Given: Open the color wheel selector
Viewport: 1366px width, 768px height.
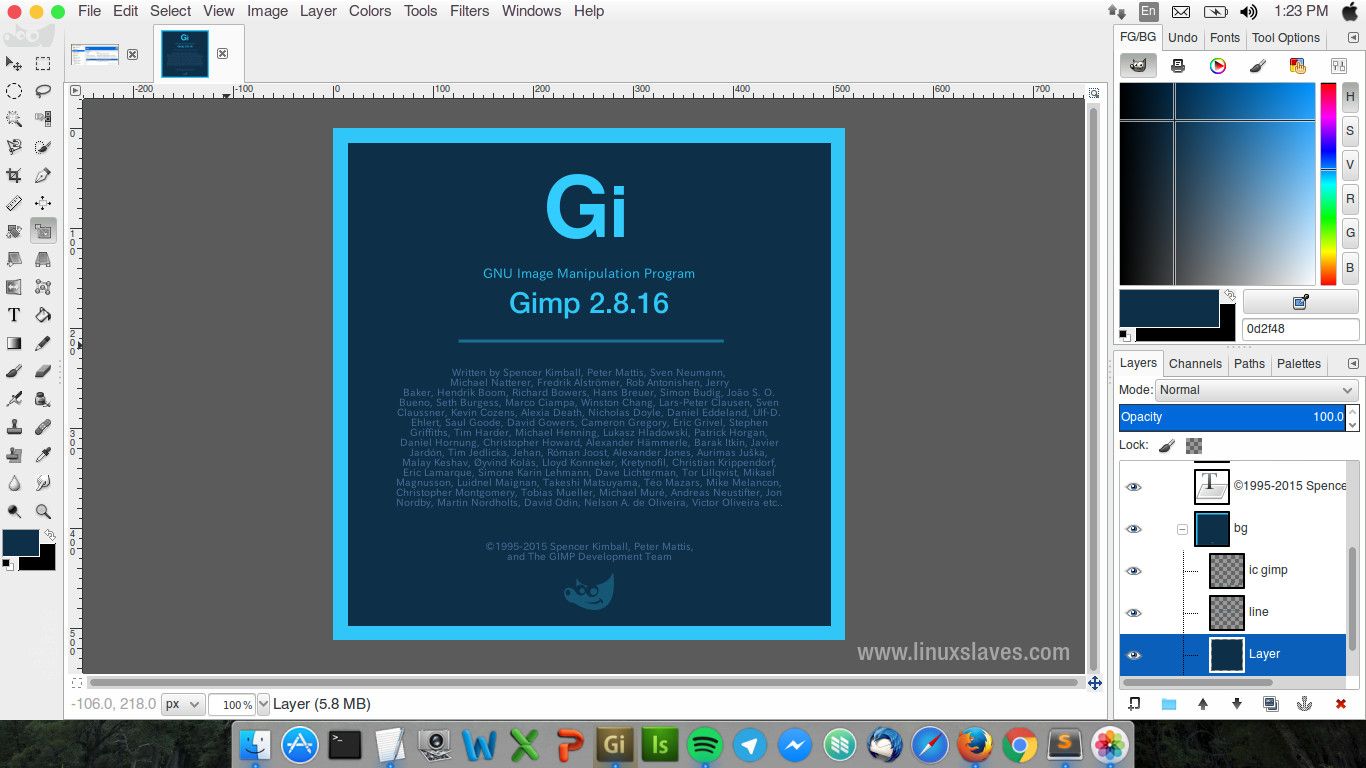Looking at the screenshot, I should pos(1218,66).
